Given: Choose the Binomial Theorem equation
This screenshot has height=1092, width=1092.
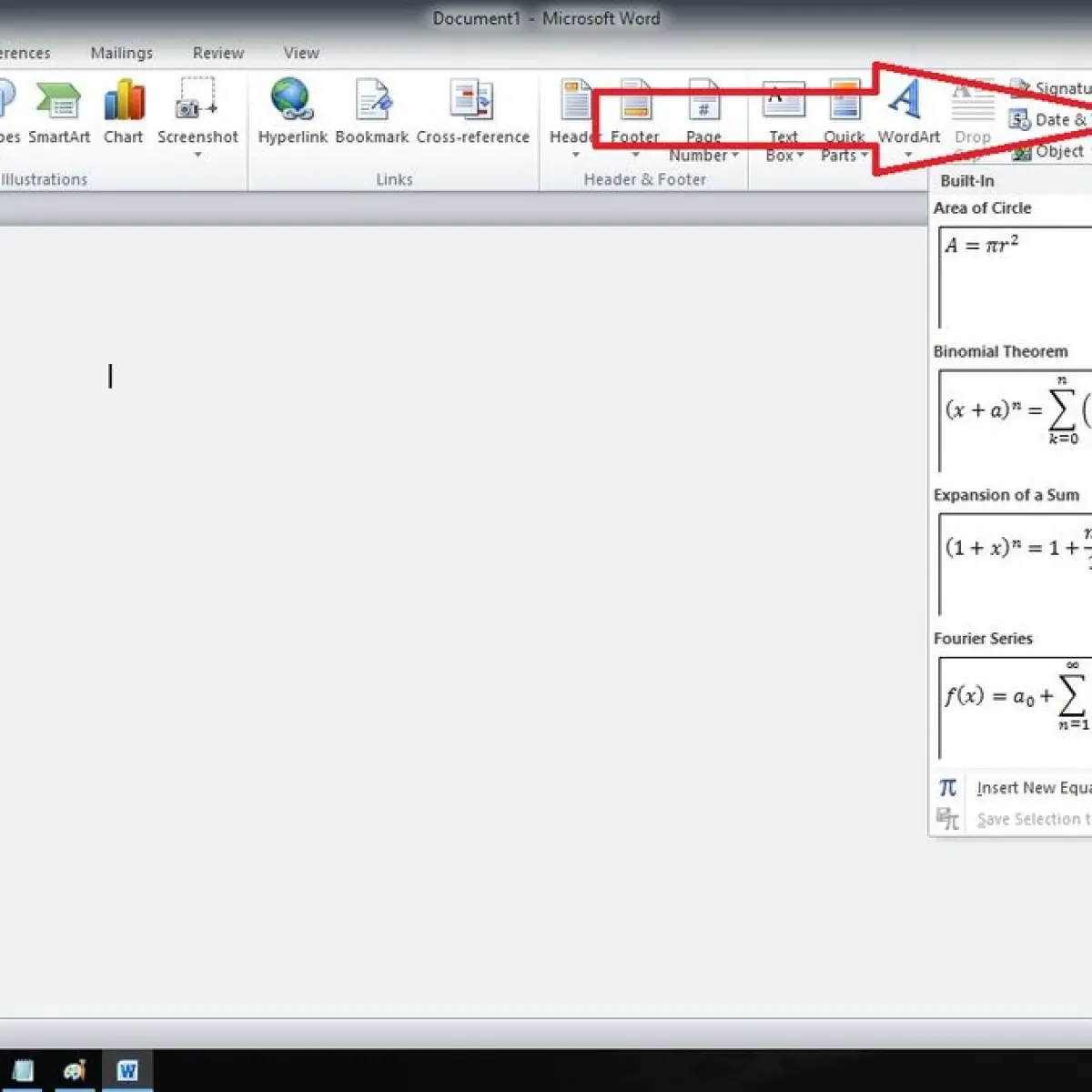Looking at the screenshot, I should point(1015,420).
